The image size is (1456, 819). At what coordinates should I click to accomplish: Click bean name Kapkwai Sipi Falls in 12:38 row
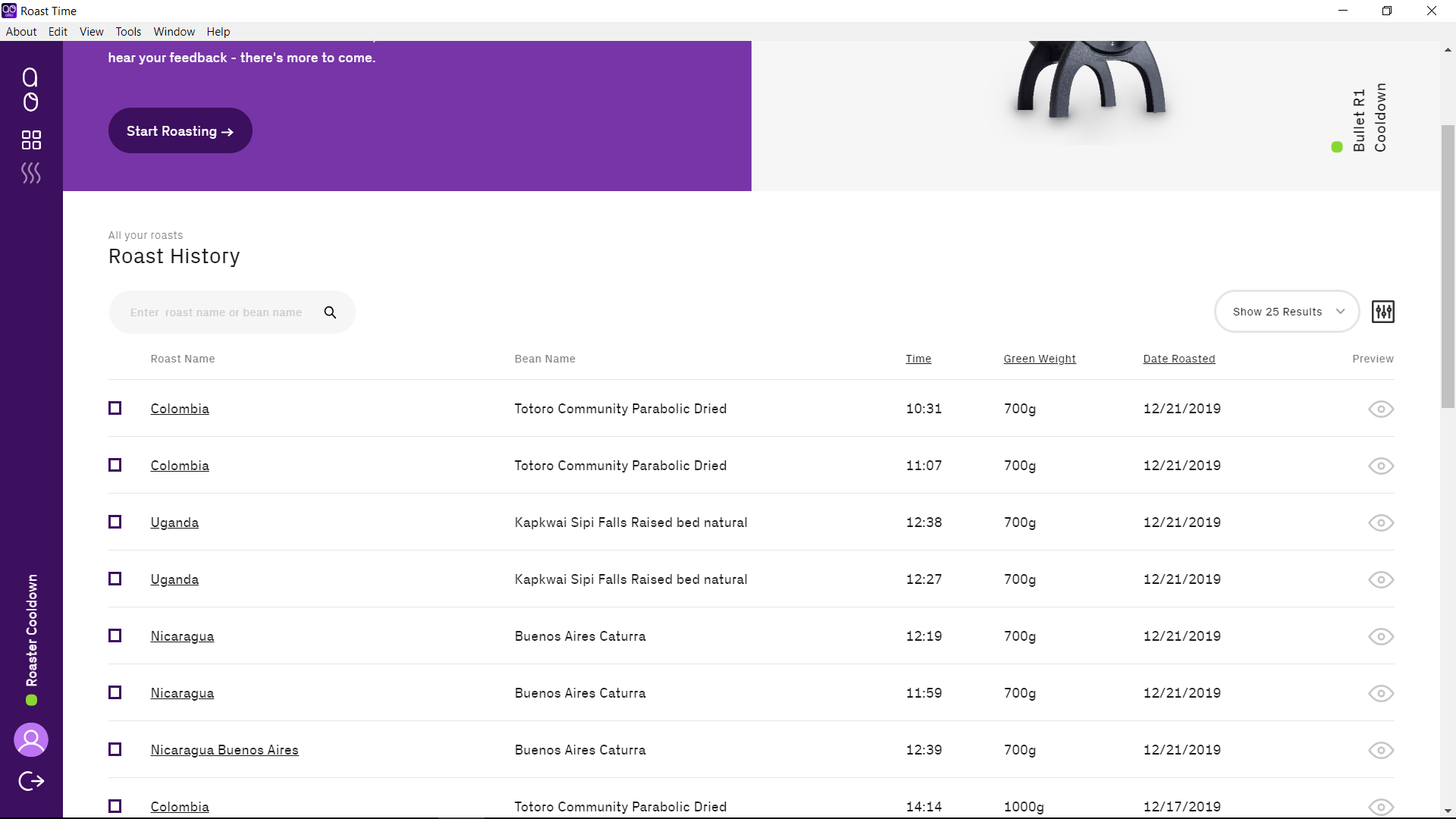point(631,522)
